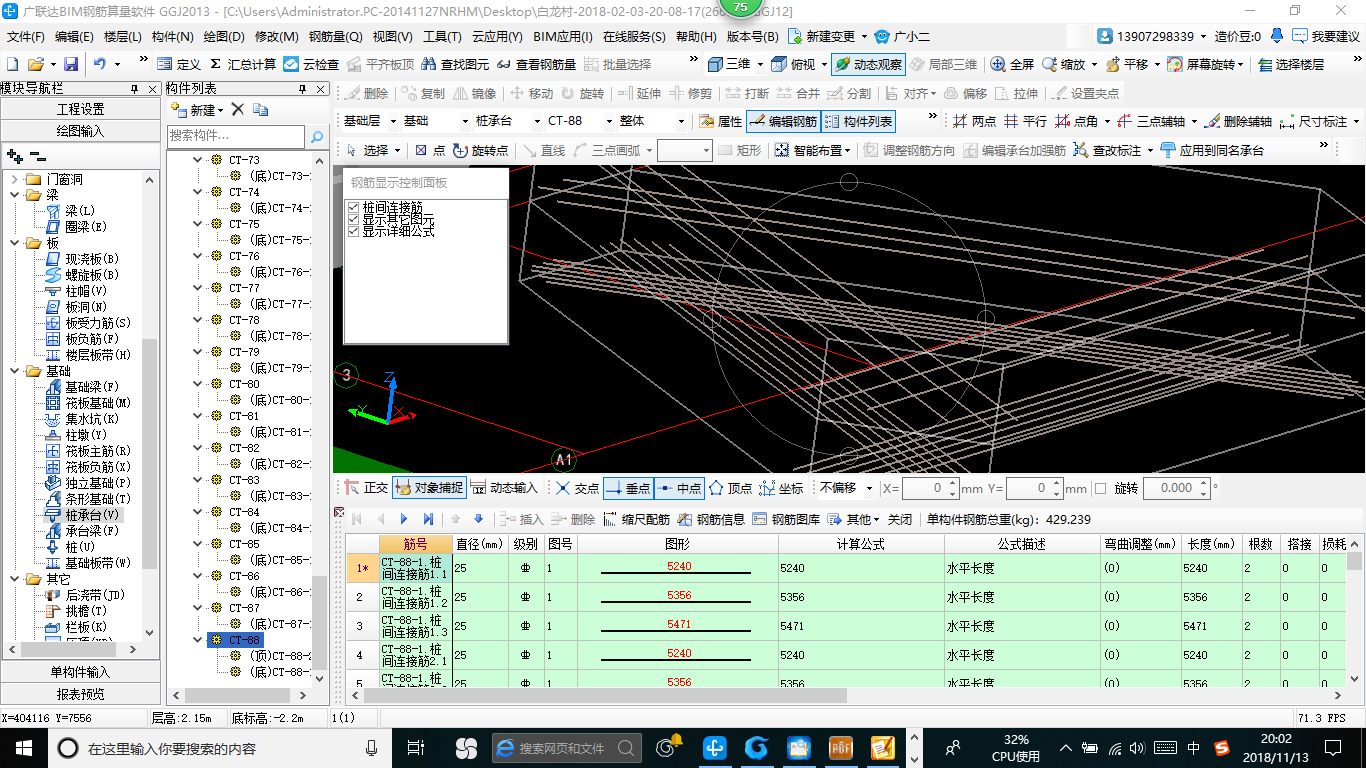This screenshot has height=768, width=1366.
Task: Toggle 对象捕捉 object snap
Action: [429, 488]
